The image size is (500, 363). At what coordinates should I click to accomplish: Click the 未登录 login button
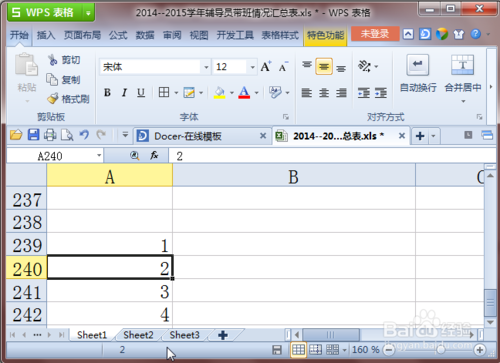click(x=375, y=34)
